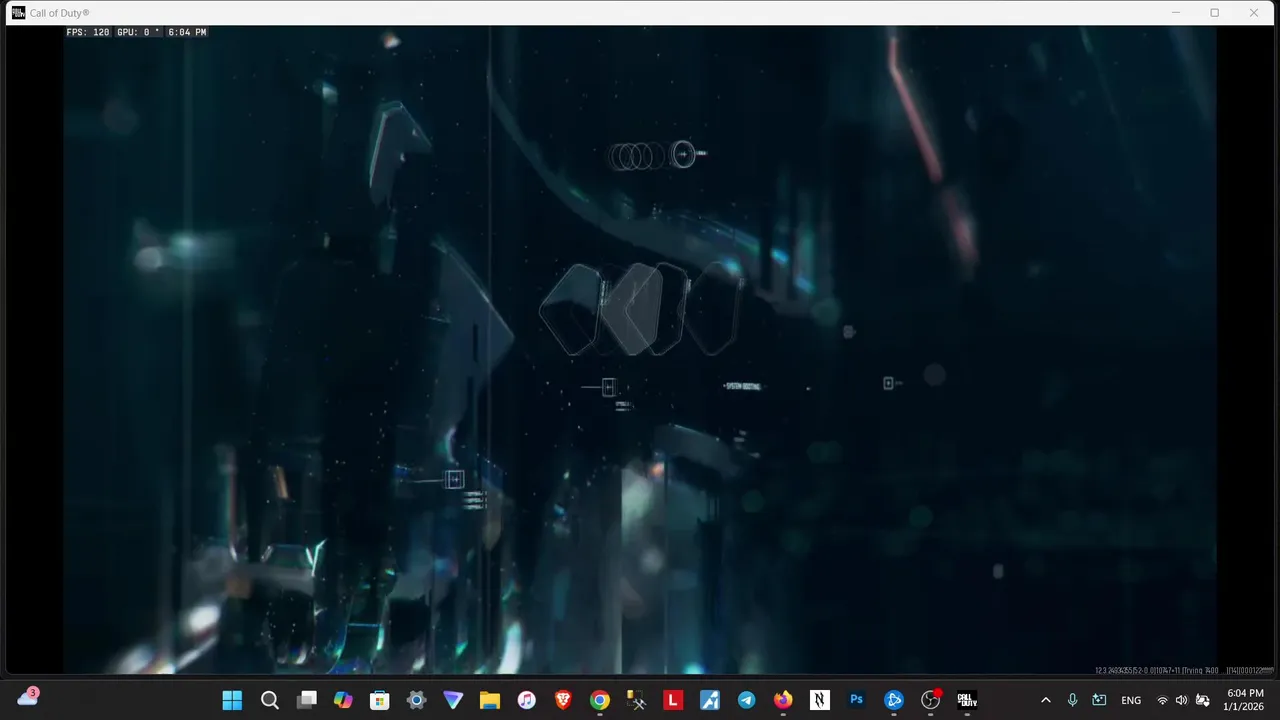The height and width of the screenshot is (720, 1280).
Task: Click the battery status tray icon
Action: 1202,700
